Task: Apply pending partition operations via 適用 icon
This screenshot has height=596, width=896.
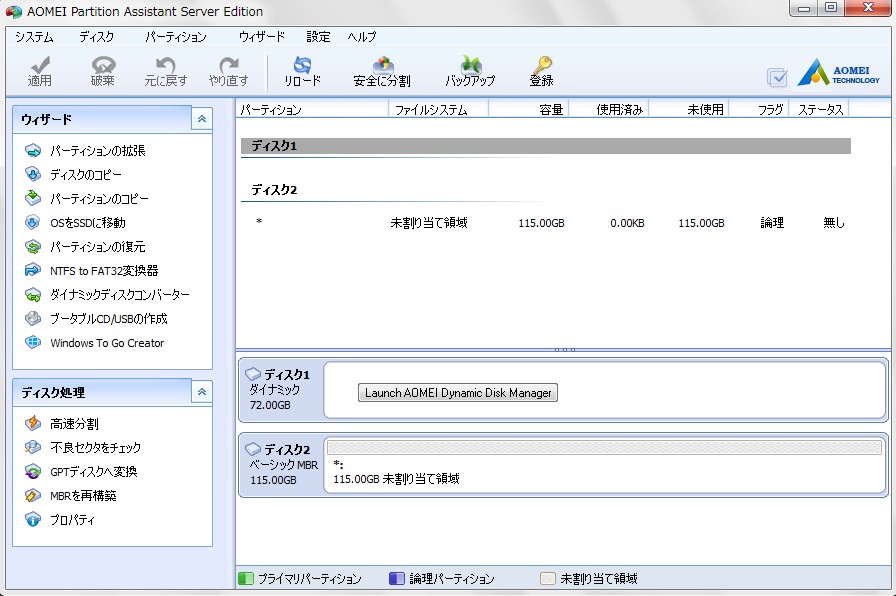Action: click(x=40, y=72)
